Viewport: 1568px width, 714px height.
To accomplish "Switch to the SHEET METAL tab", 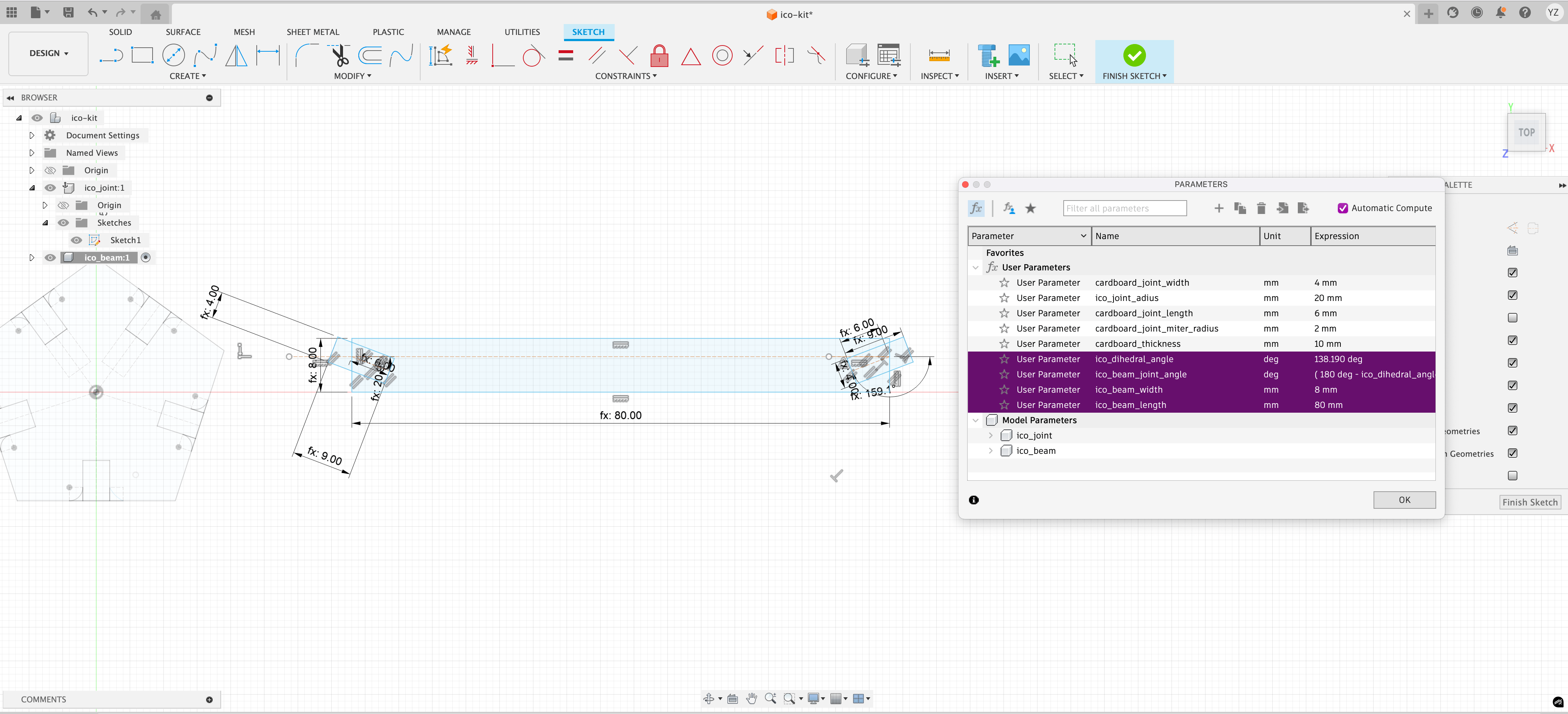I will [313, 32].
